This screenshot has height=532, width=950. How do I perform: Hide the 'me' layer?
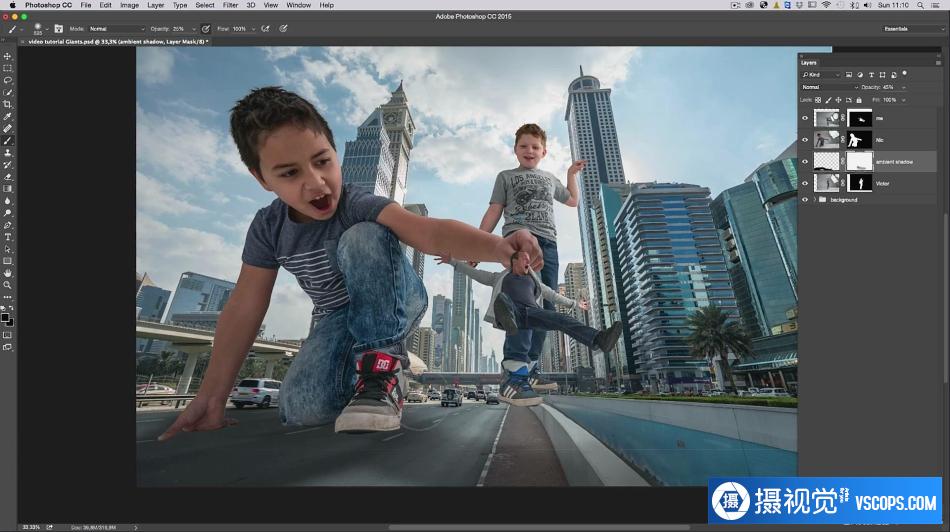pyautogui.click(x=805, y=118)
